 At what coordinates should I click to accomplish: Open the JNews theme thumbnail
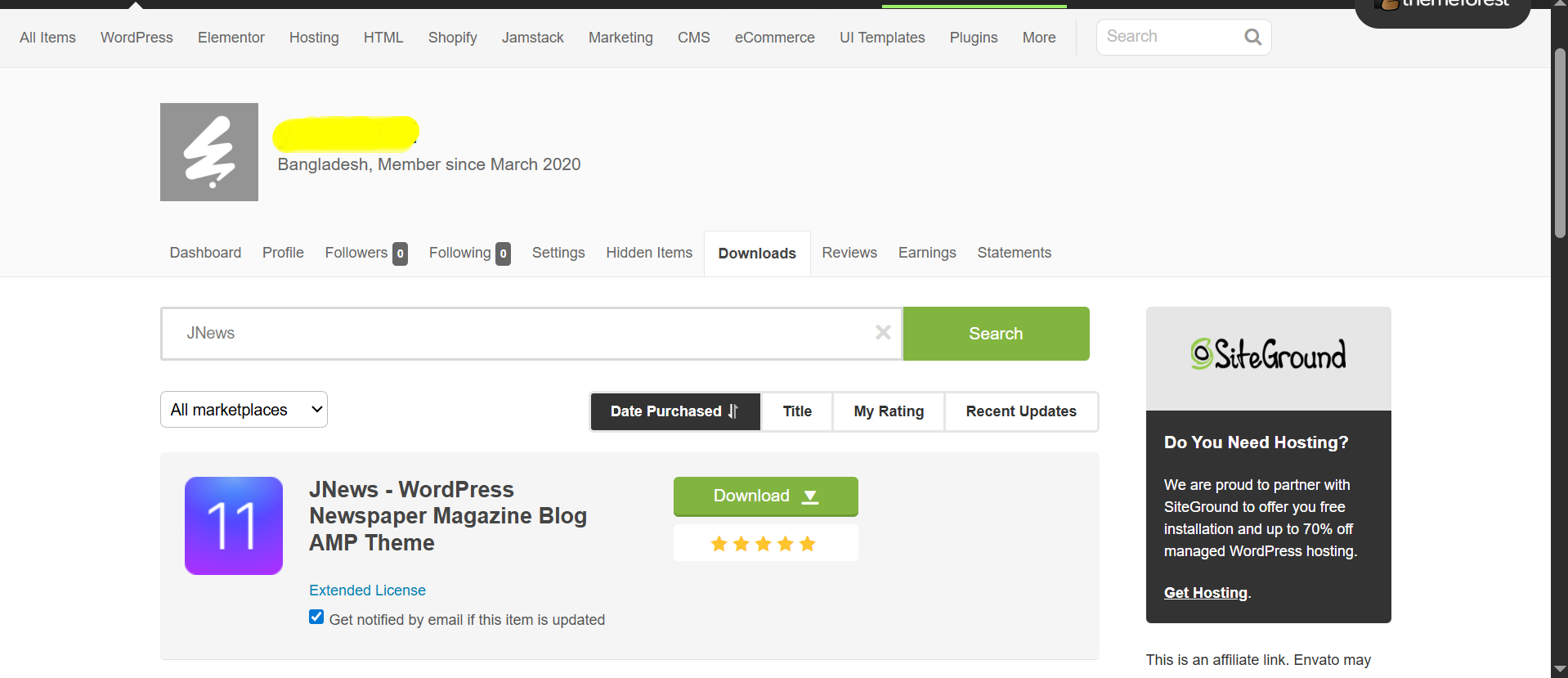point(234,526)
